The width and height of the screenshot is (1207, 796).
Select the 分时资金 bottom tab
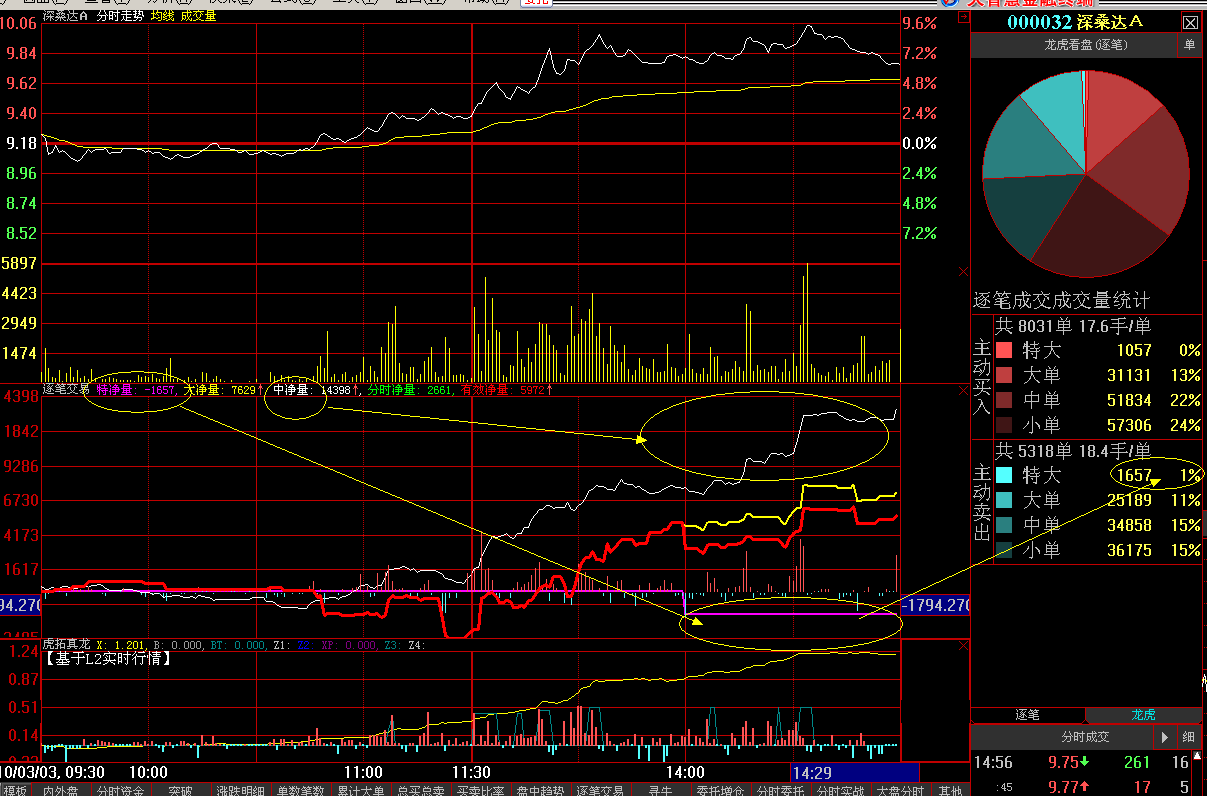pos(120,790)
